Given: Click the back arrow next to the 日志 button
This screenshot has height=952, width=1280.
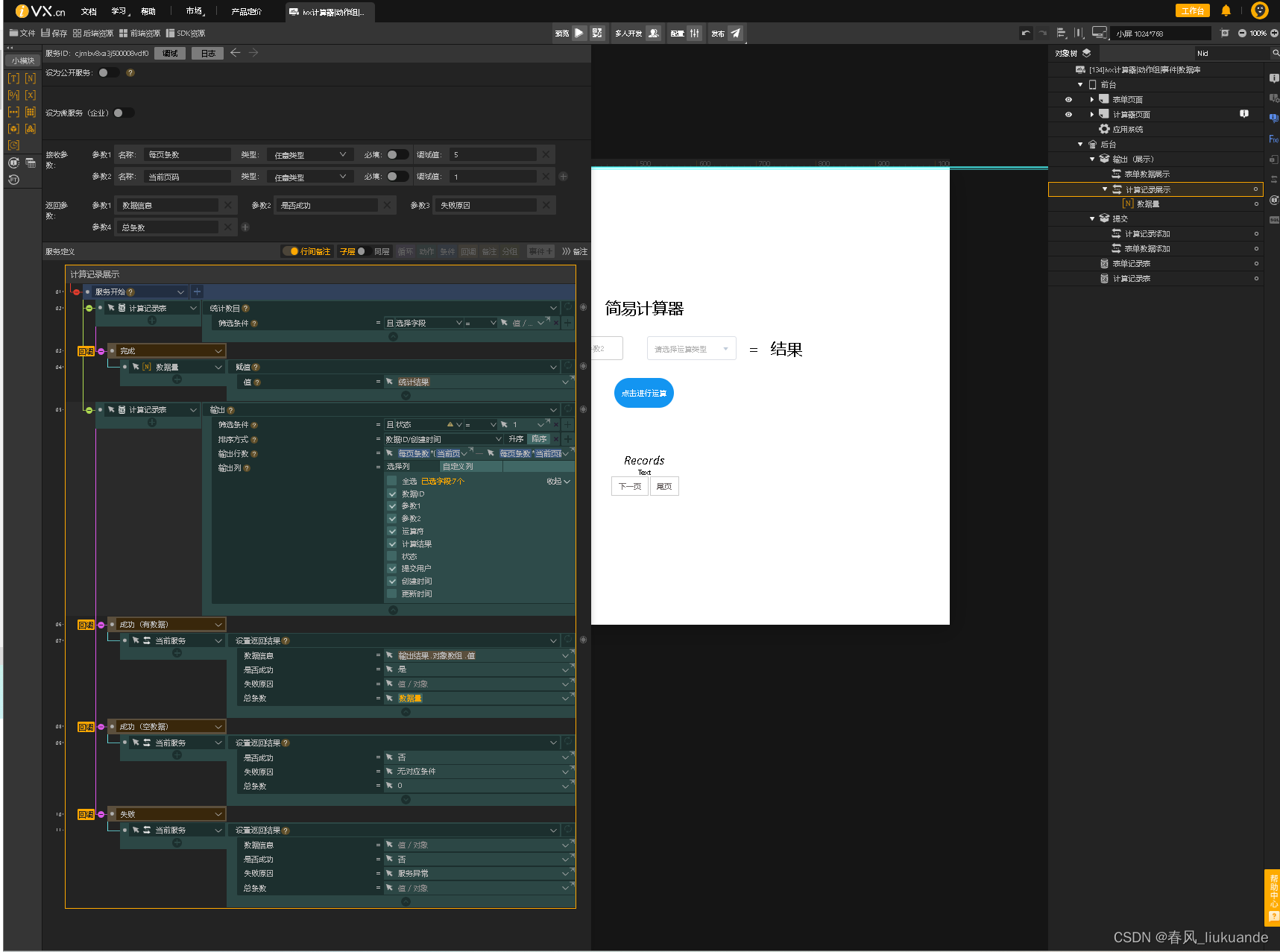Looking at the screenshot, I should pos(236,53).
